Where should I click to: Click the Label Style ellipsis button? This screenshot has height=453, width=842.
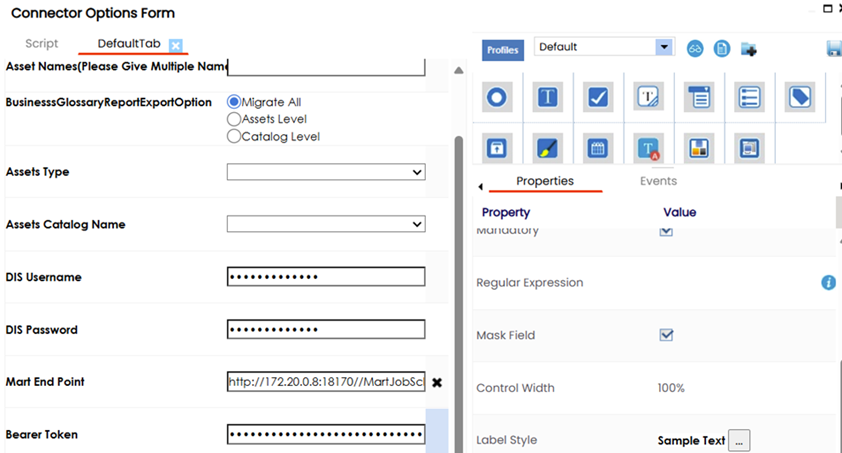pos(738,440)
